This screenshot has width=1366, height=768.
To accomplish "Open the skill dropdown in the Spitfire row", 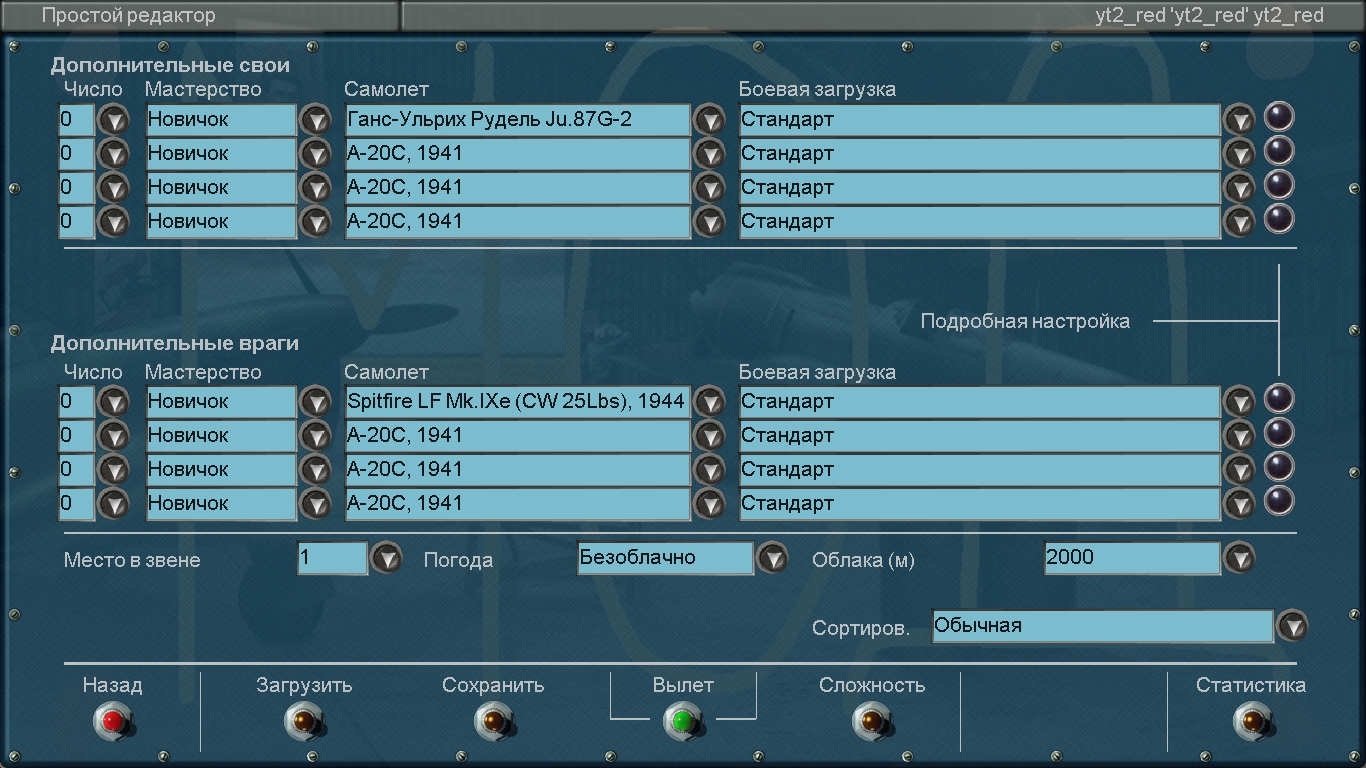I will click(315, 402).
